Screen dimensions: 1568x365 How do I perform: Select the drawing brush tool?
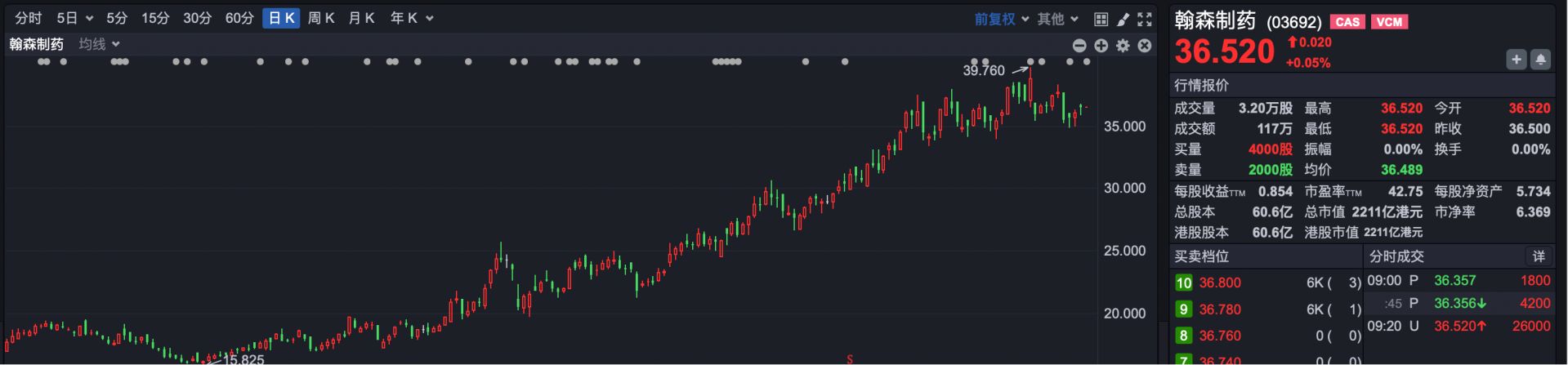pos(1123,19)
